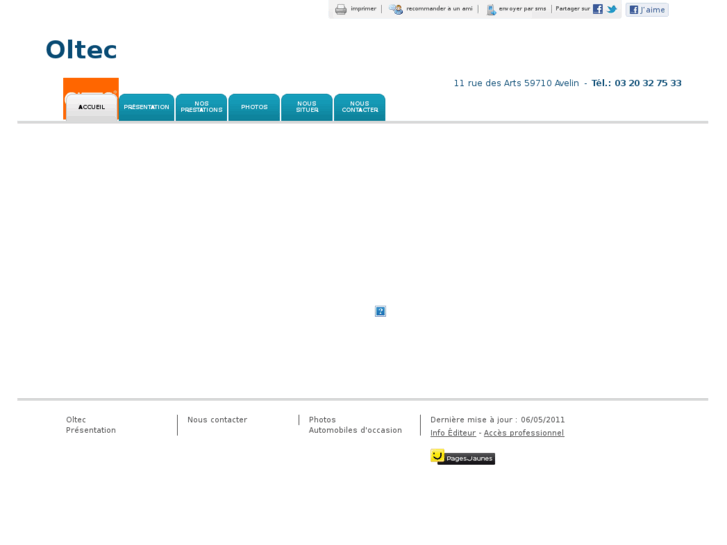This screenshot has height=545, width=727.
Task: Click 'Dernière mise à jour : 06/05/2011' text
Action: pyautogui.click(x=497, y=420)
